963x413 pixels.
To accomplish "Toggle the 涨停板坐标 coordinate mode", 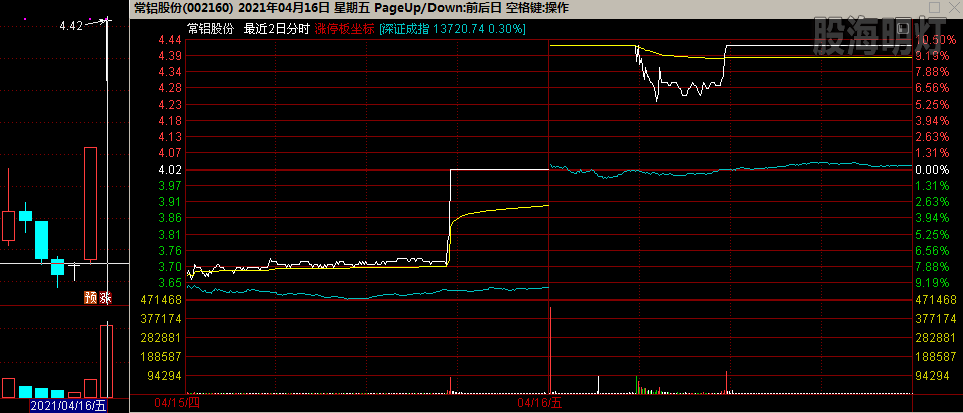I will pos(344,29).
